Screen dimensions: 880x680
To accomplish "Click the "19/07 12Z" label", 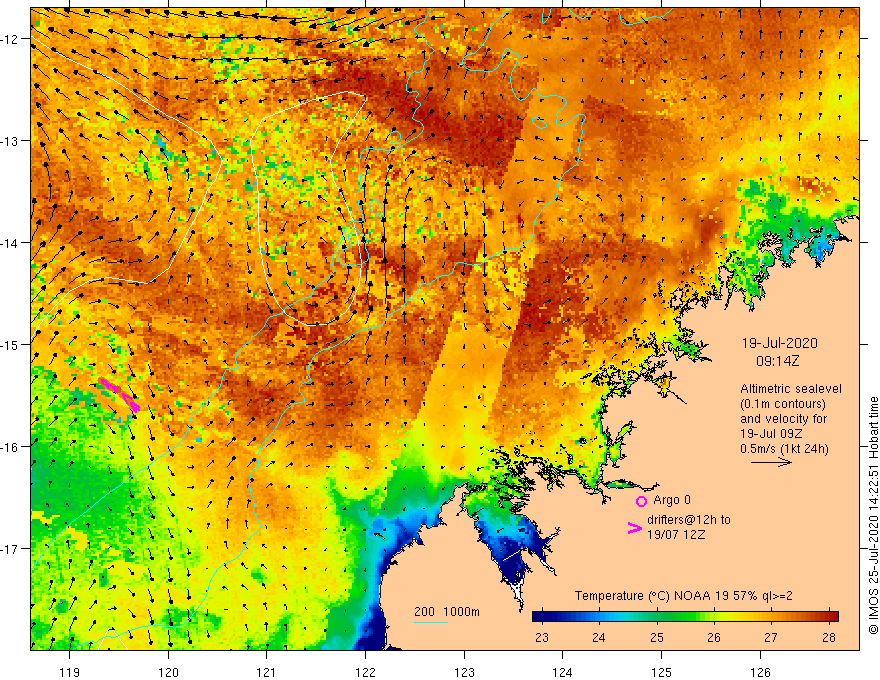I will click(676, 535).
